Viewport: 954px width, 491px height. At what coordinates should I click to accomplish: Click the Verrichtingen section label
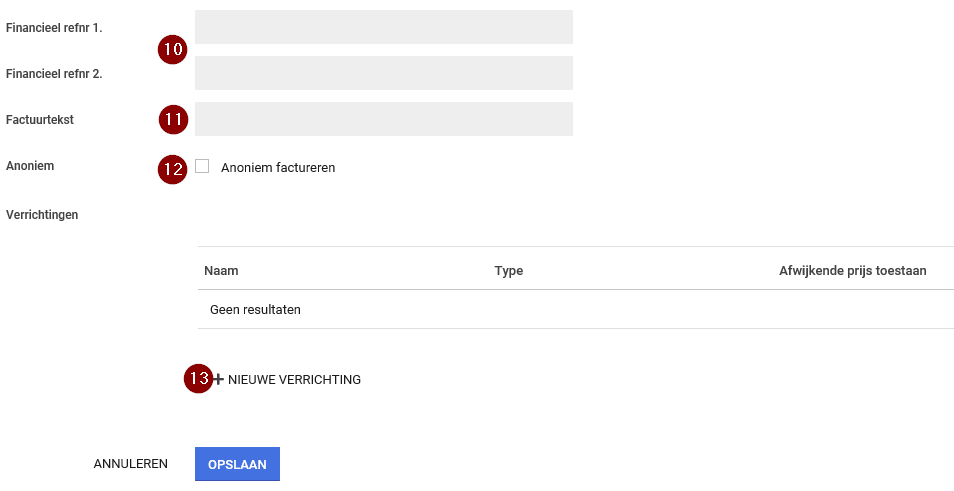42,214
